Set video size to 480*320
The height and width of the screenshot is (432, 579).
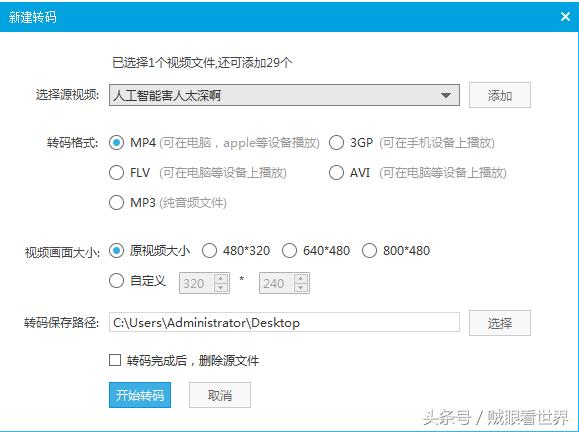(x=209, y=251)
